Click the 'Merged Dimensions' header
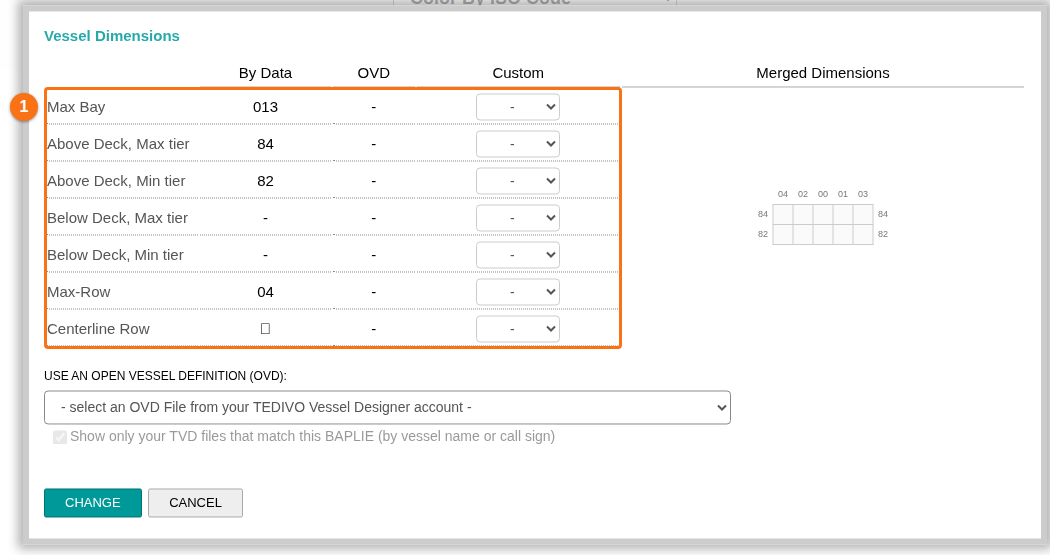The width and height of the screenshot is (1050, 555). [x=823, y=73]
